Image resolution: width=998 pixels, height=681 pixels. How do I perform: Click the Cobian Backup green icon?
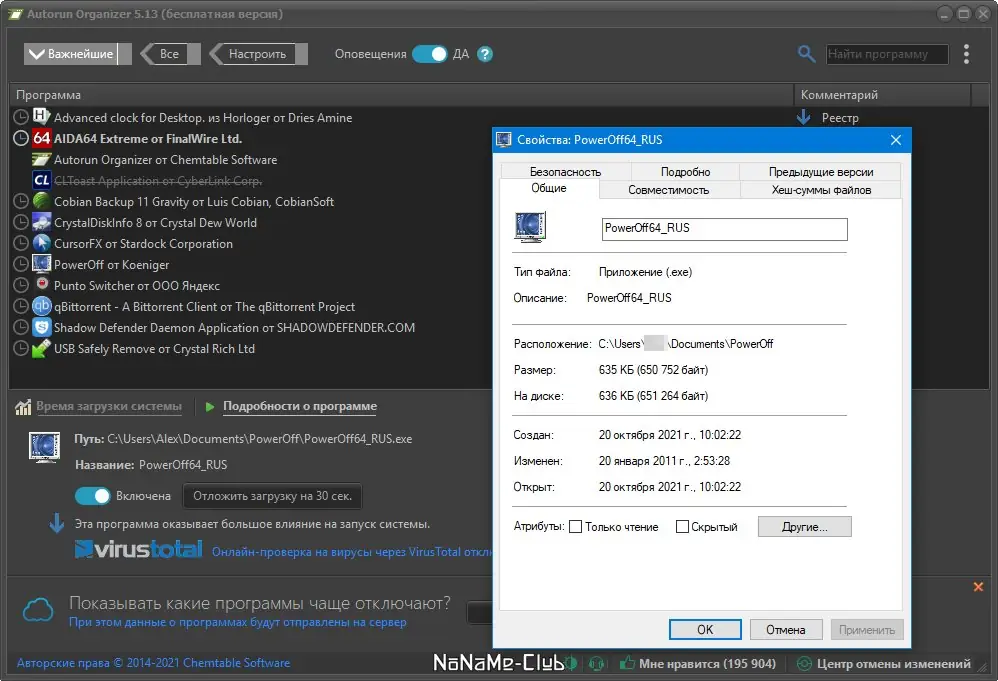(41, 201)
